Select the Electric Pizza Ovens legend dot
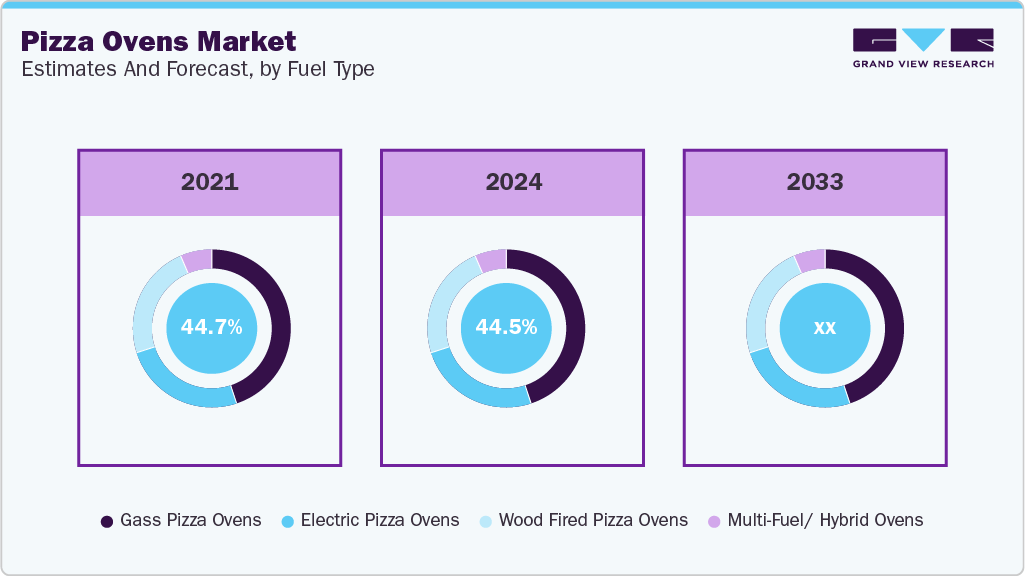 [x=288, y=521]
